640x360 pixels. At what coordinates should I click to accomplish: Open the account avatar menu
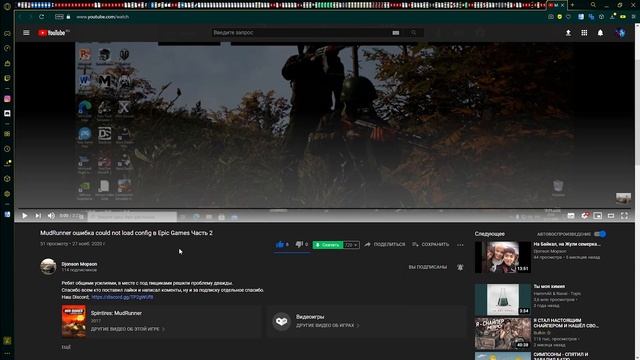[x=621, y=33]
